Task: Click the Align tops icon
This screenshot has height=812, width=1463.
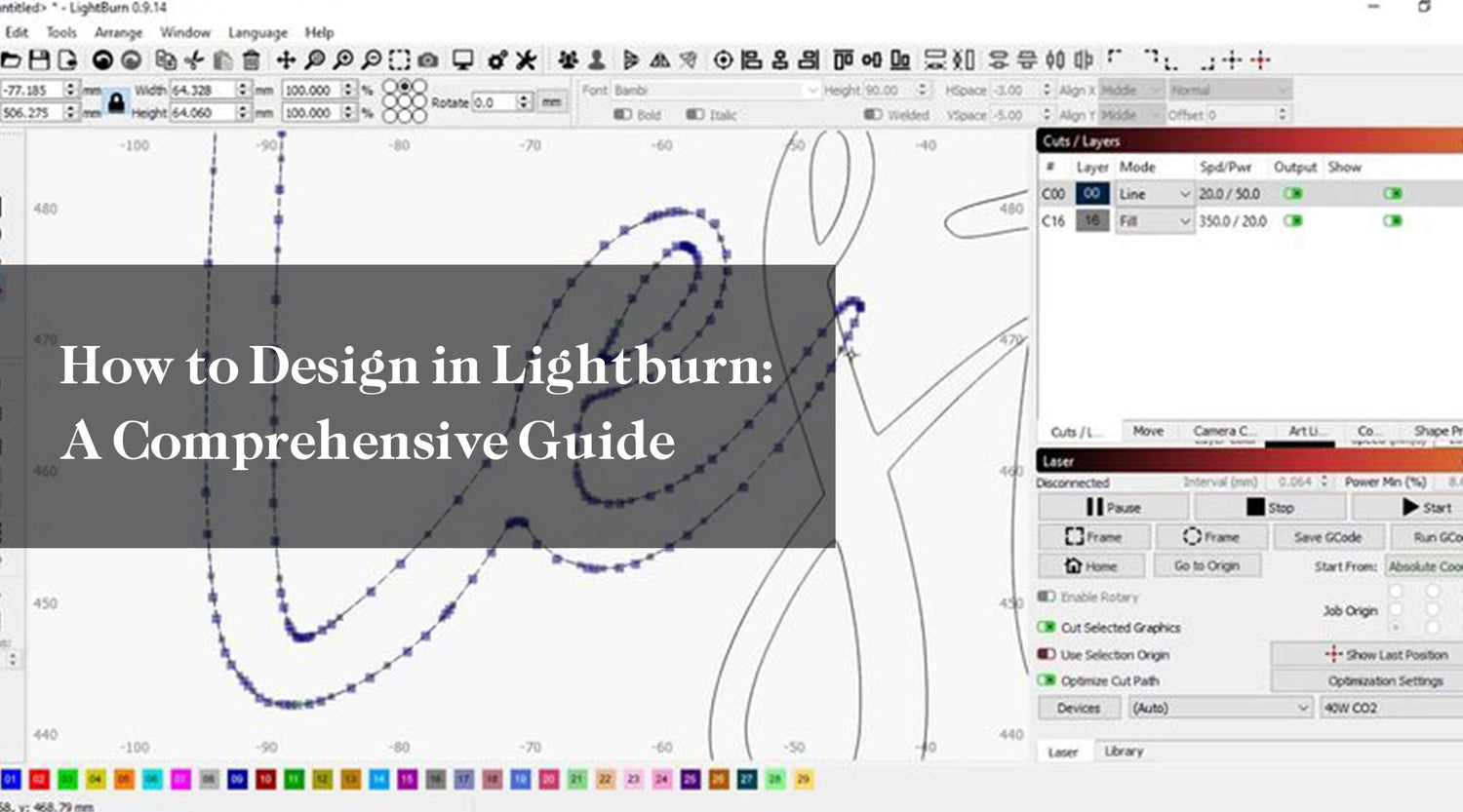Action: click(844, 60)
